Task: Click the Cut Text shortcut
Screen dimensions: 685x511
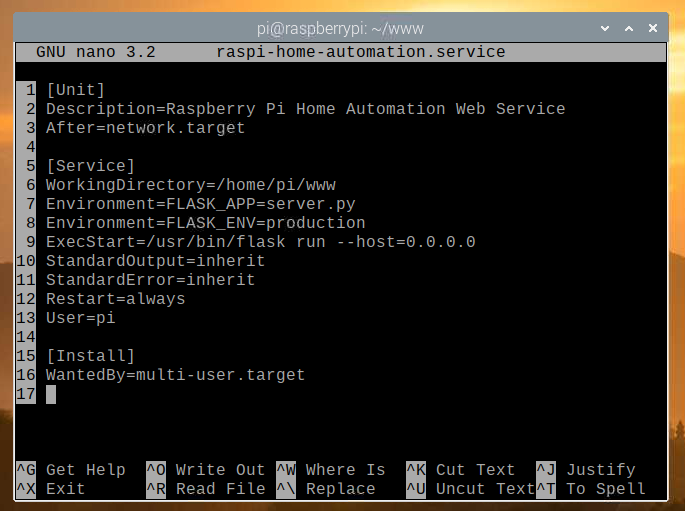Action: pos(475,470)
